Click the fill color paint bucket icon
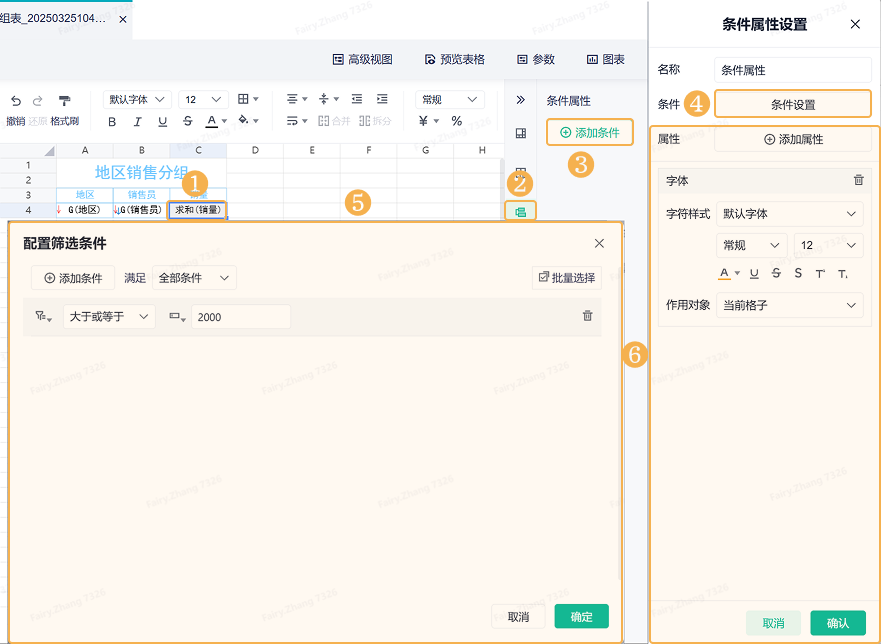Image resolution: width=881 pixels, height=644 pixels. (243, 120)
